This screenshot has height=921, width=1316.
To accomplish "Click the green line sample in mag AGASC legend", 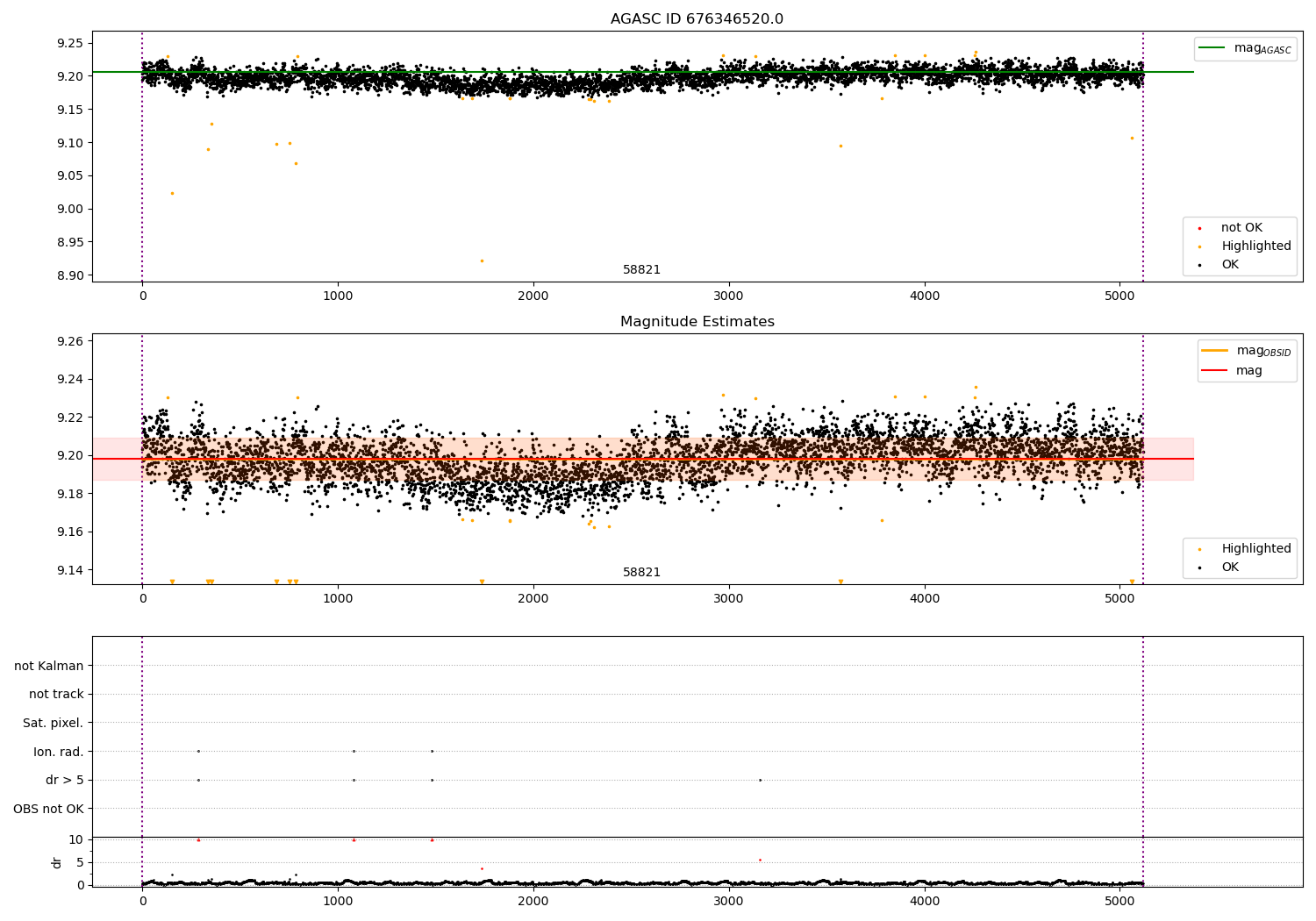I will [x=1212, y=48].
